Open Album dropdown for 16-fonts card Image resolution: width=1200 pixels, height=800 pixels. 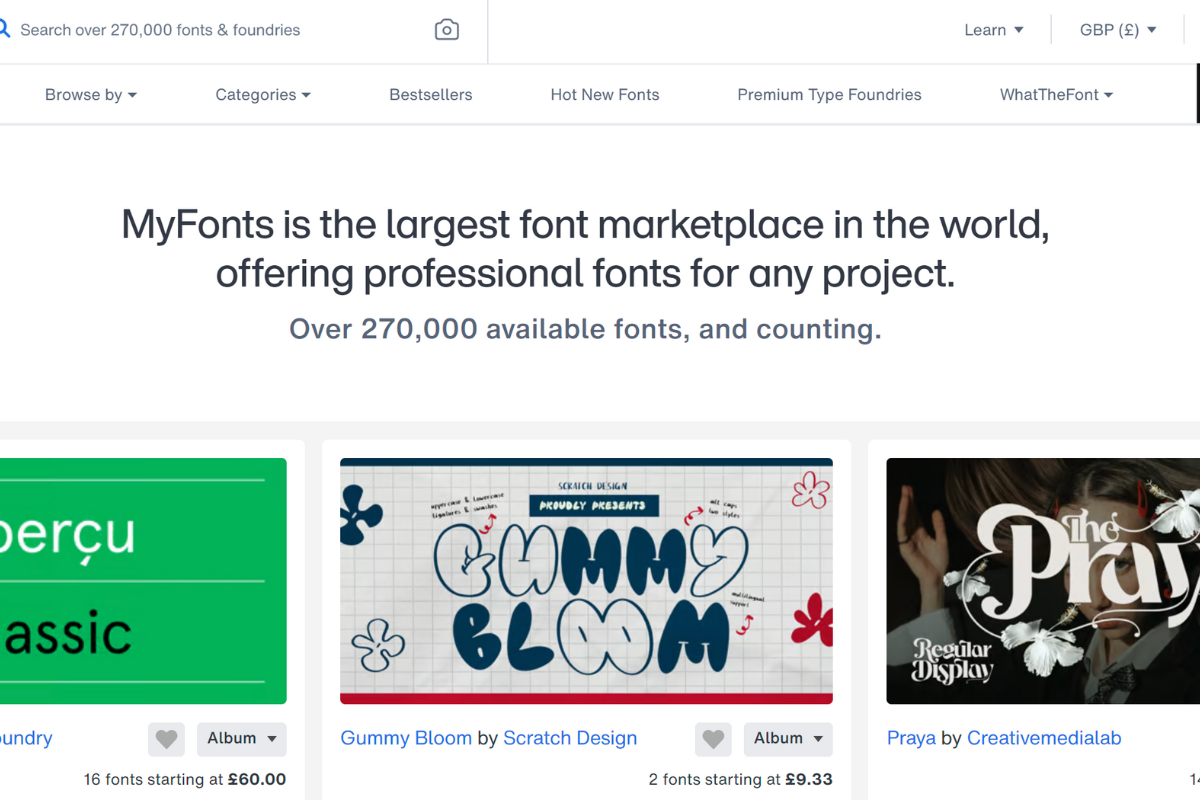pos(242,739)
